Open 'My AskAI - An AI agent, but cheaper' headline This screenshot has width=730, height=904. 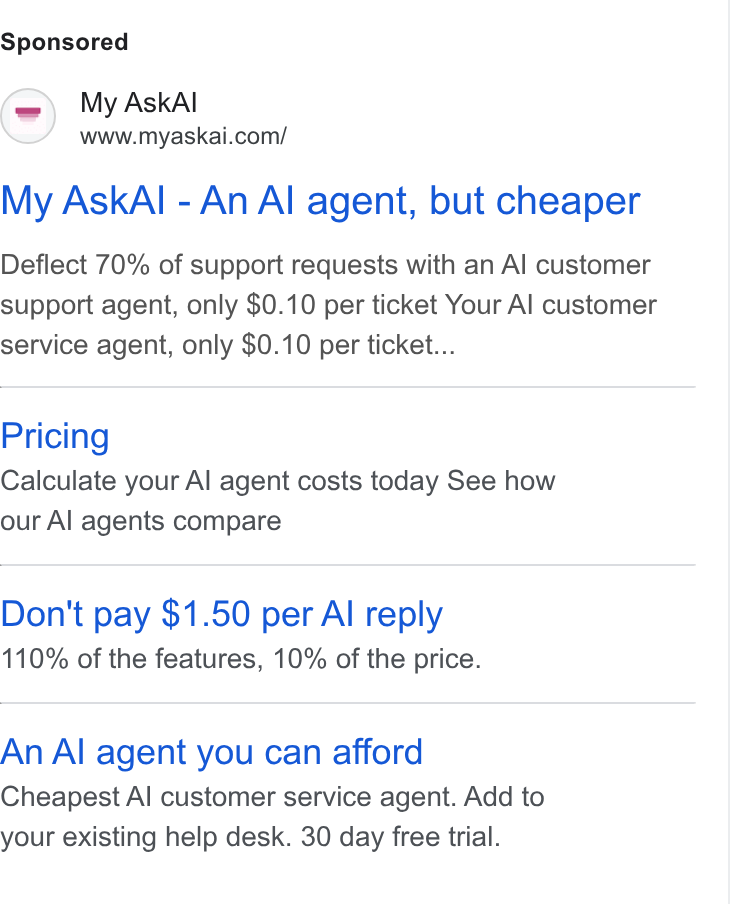[320, 201]
